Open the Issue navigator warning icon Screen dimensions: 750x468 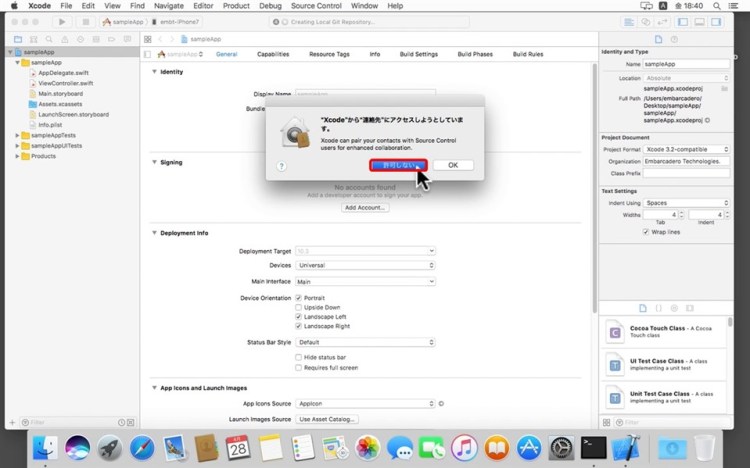pyautogui.click(x=65, y=39)
